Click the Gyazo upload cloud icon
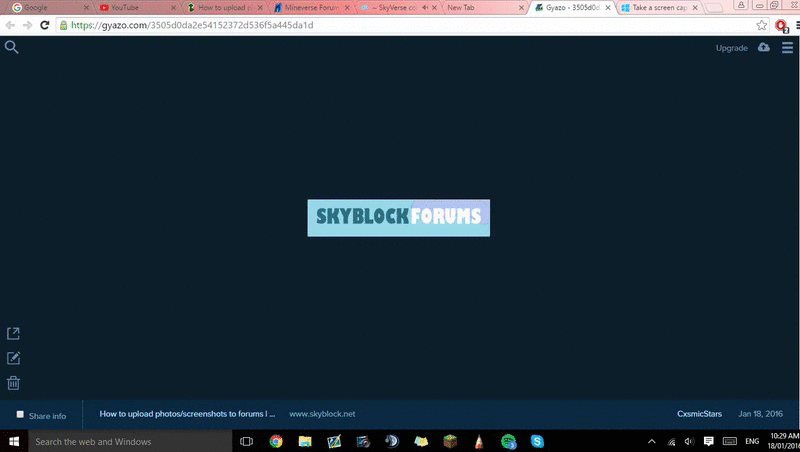Screen dimensions: 800x452 763,47
